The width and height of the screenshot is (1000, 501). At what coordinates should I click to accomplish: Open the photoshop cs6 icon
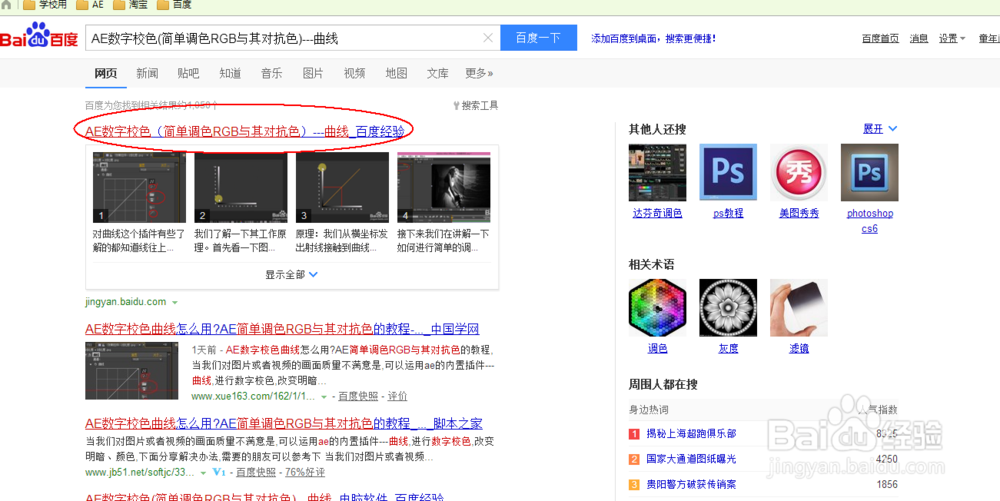869,172
